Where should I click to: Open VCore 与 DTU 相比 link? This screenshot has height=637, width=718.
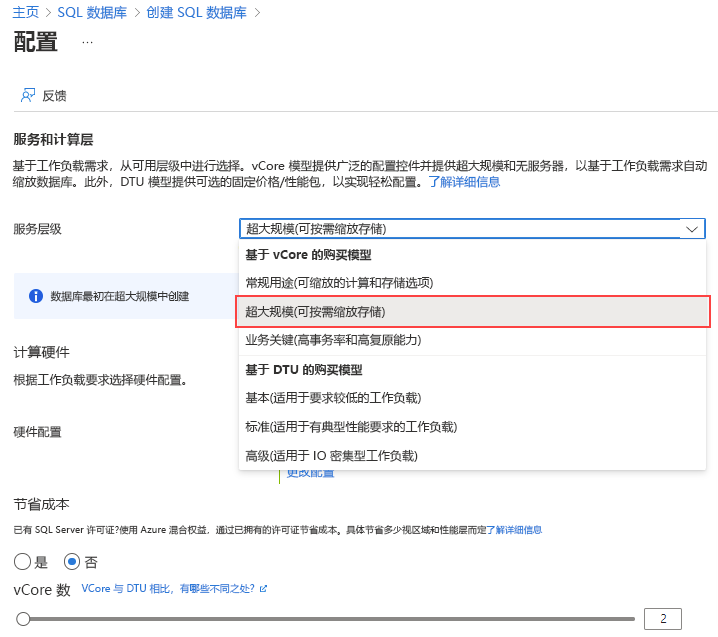[x=168, y=588]
